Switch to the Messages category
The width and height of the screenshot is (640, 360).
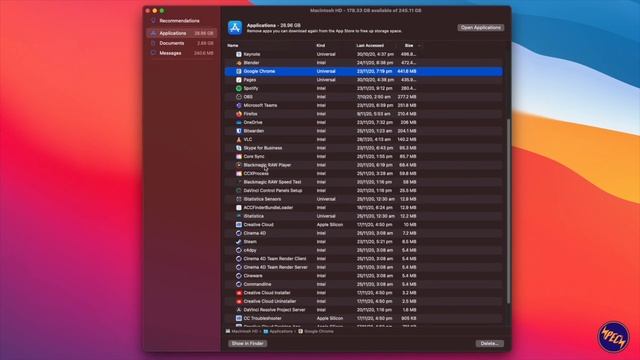[x=182, y=53]
